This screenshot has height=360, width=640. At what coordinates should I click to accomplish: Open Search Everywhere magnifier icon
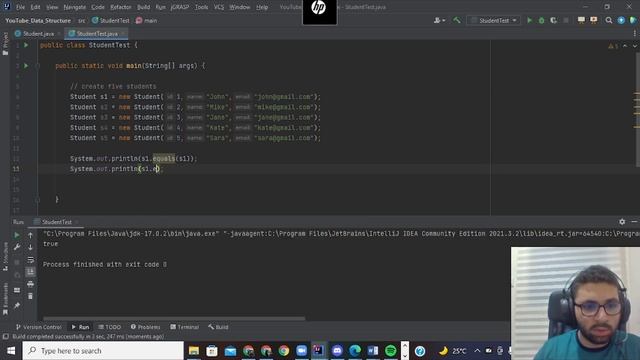[609, 20]
